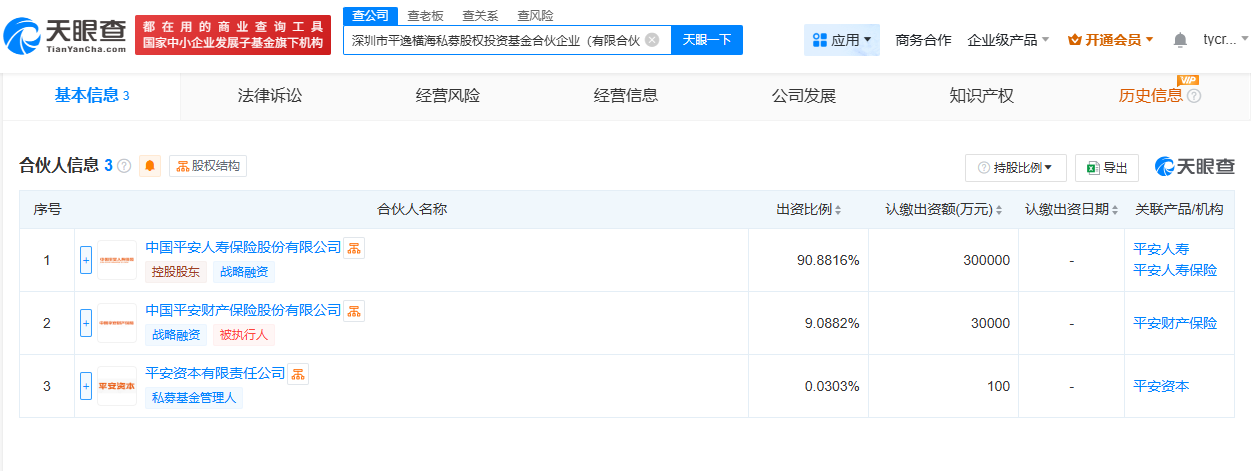Screen dimensions: 1251x471
Task: Open equity chart icon for 中国平安人寿保险
Action: point(354,248)
